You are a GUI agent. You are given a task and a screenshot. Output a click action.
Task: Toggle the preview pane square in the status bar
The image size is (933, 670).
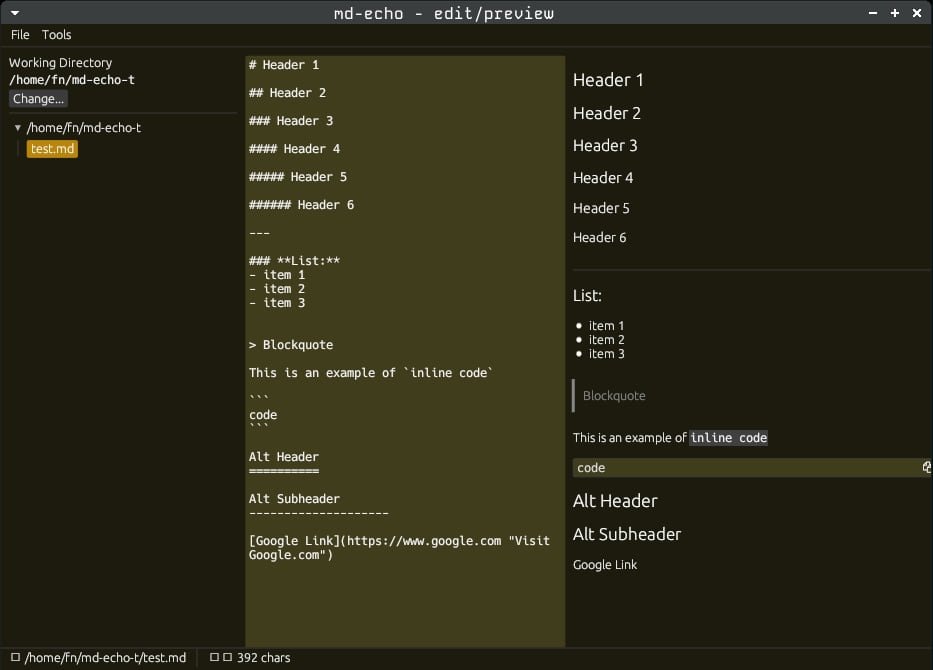pyautogui.click(x=226, y=658)
